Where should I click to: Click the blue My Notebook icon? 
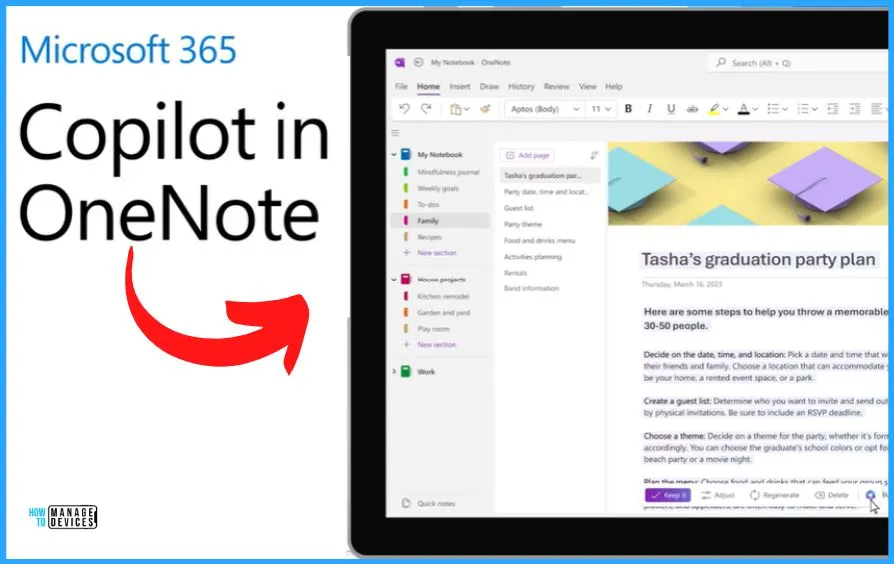coord(406,155)
